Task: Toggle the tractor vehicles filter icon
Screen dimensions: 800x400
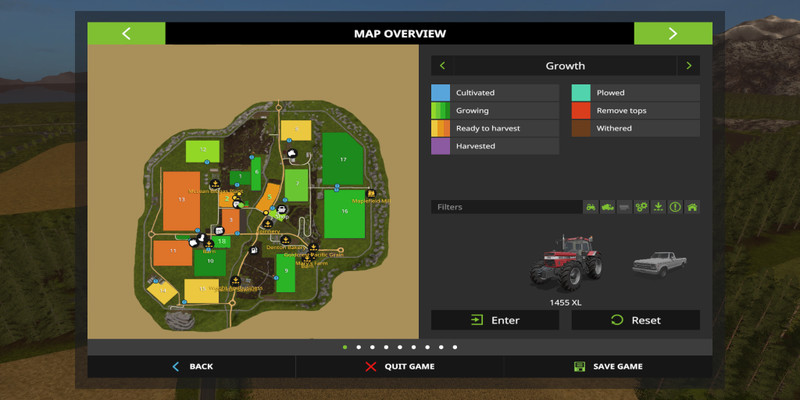Action: 591,207
